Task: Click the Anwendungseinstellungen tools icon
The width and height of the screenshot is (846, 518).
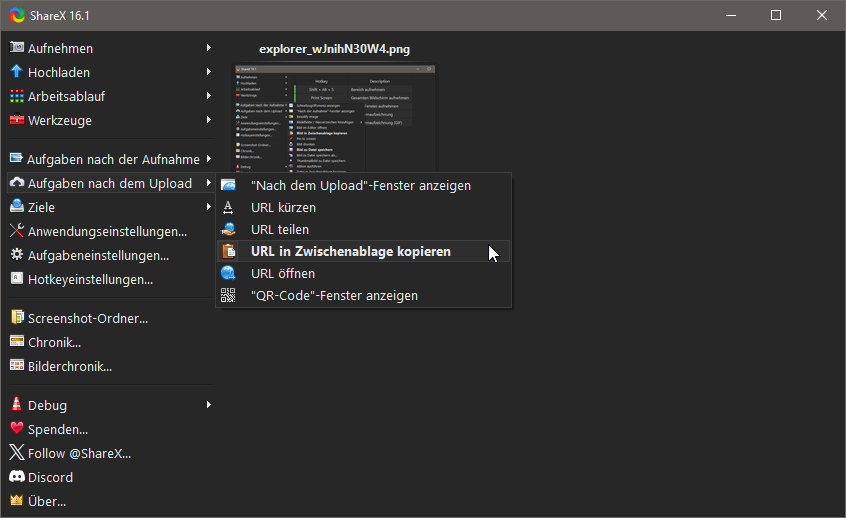Action: coord(17,230)
